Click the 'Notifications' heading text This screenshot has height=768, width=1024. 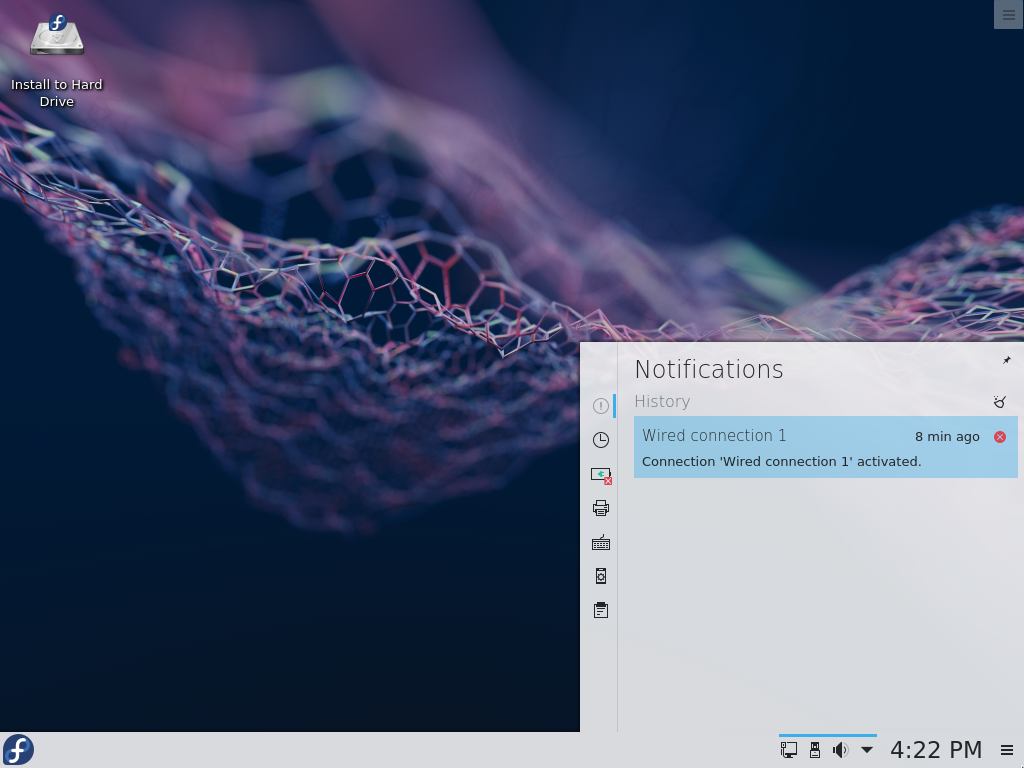pyautogui.click(x=709, y=370)
